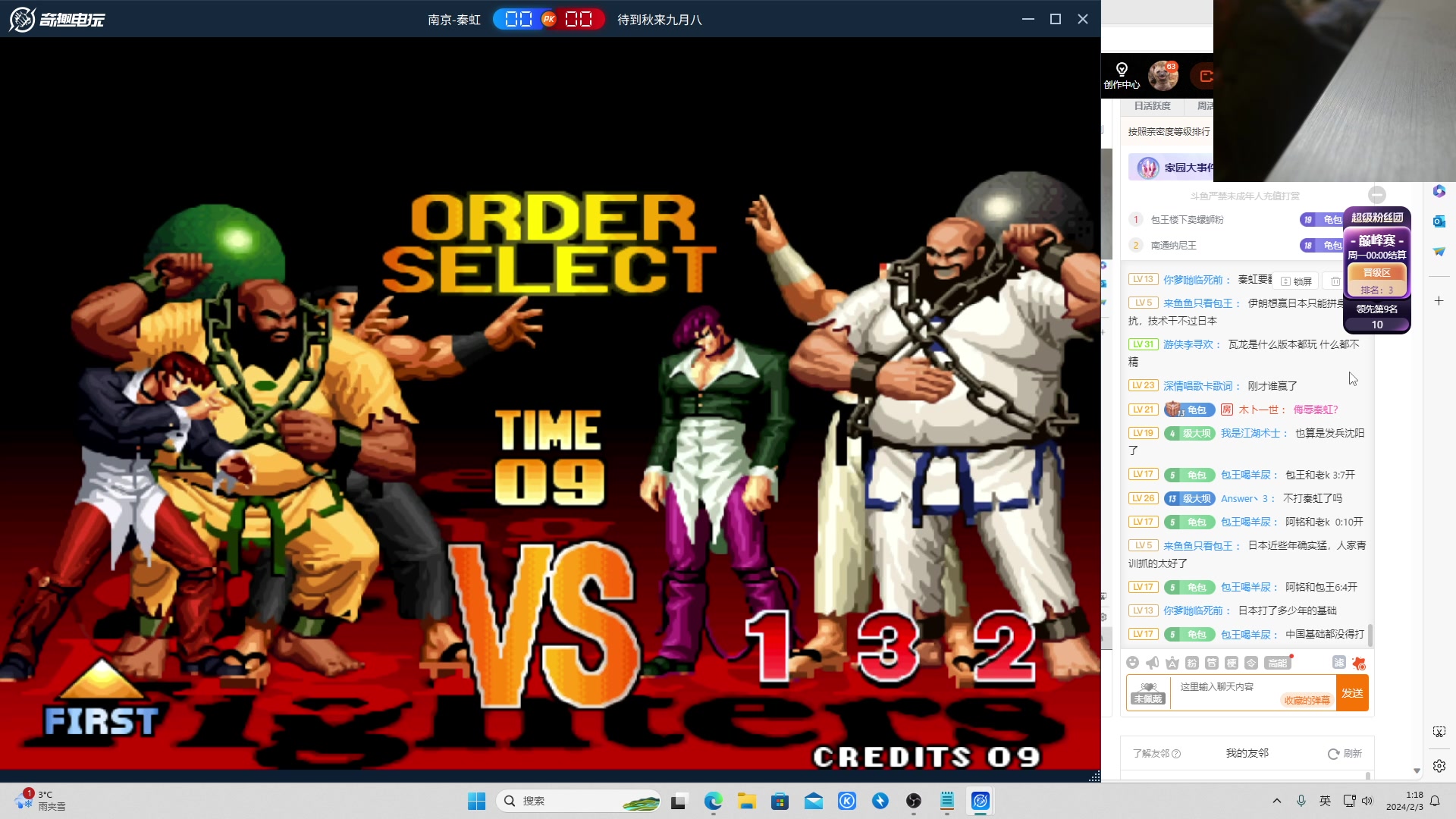Toggle the 英 input method indicator
Image resolution: width=1456 pixels, height=819 pixels.
click(1325, 801)
